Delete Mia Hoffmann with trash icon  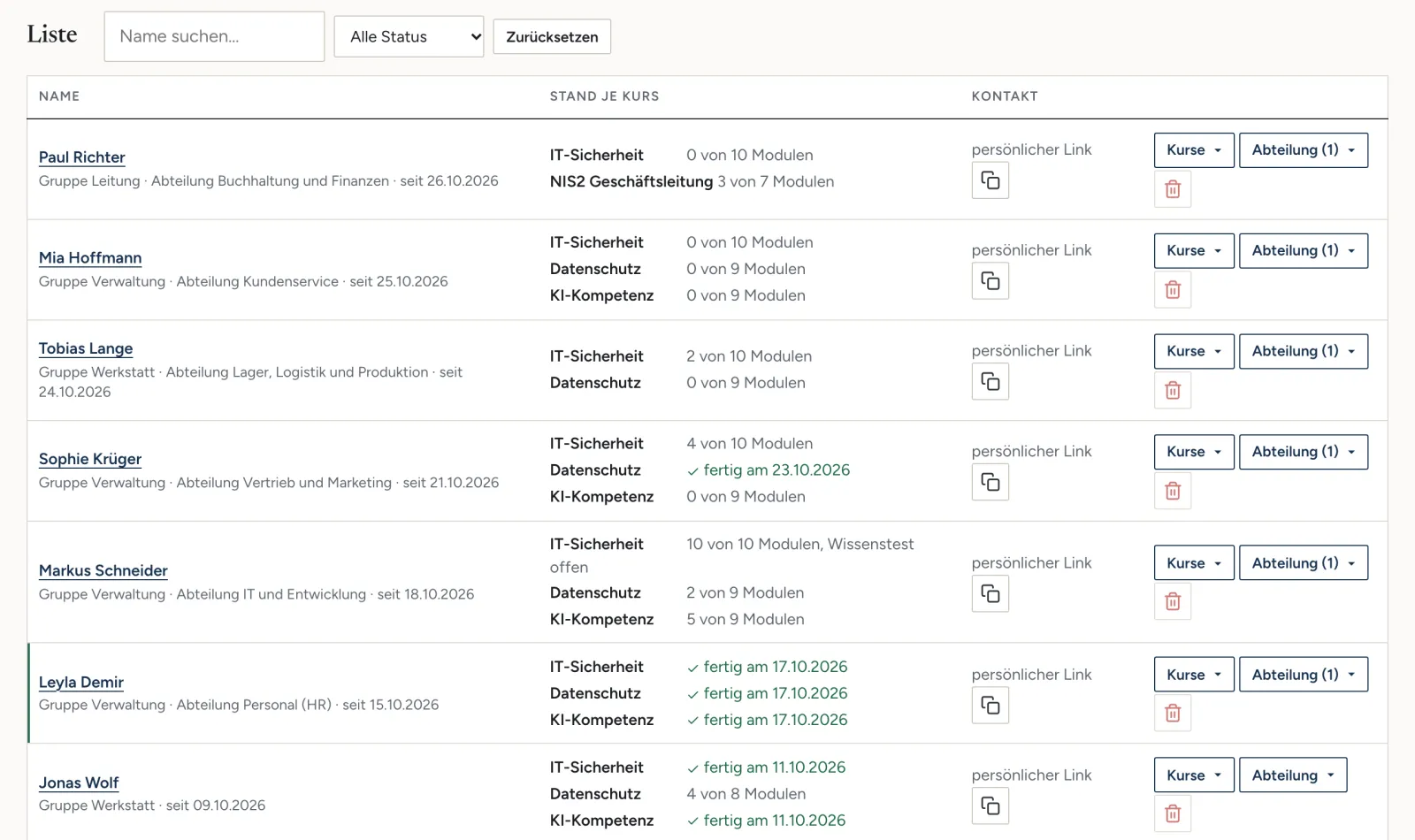tap(1173, 289)
